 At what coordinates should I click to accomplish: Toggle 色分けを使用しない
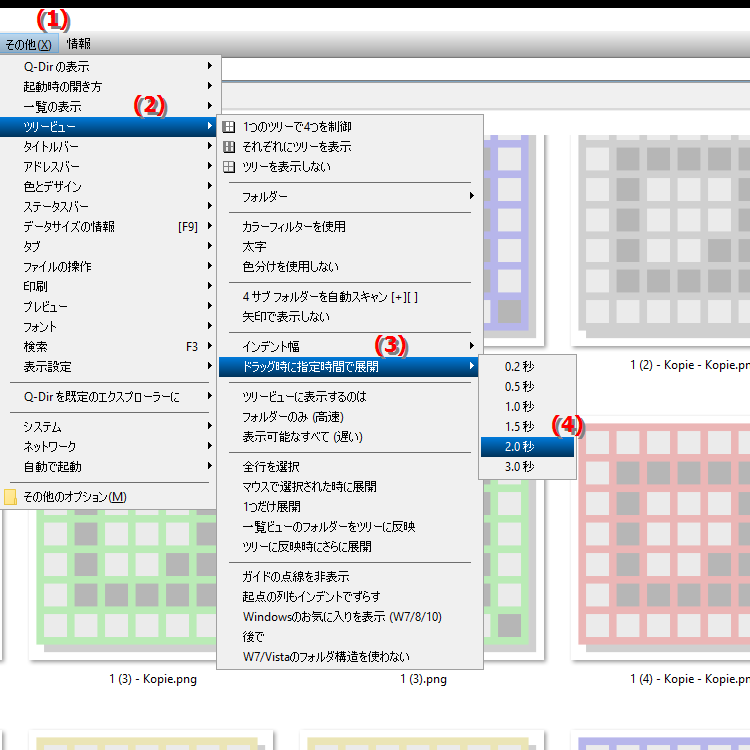(x=350, y=266)
